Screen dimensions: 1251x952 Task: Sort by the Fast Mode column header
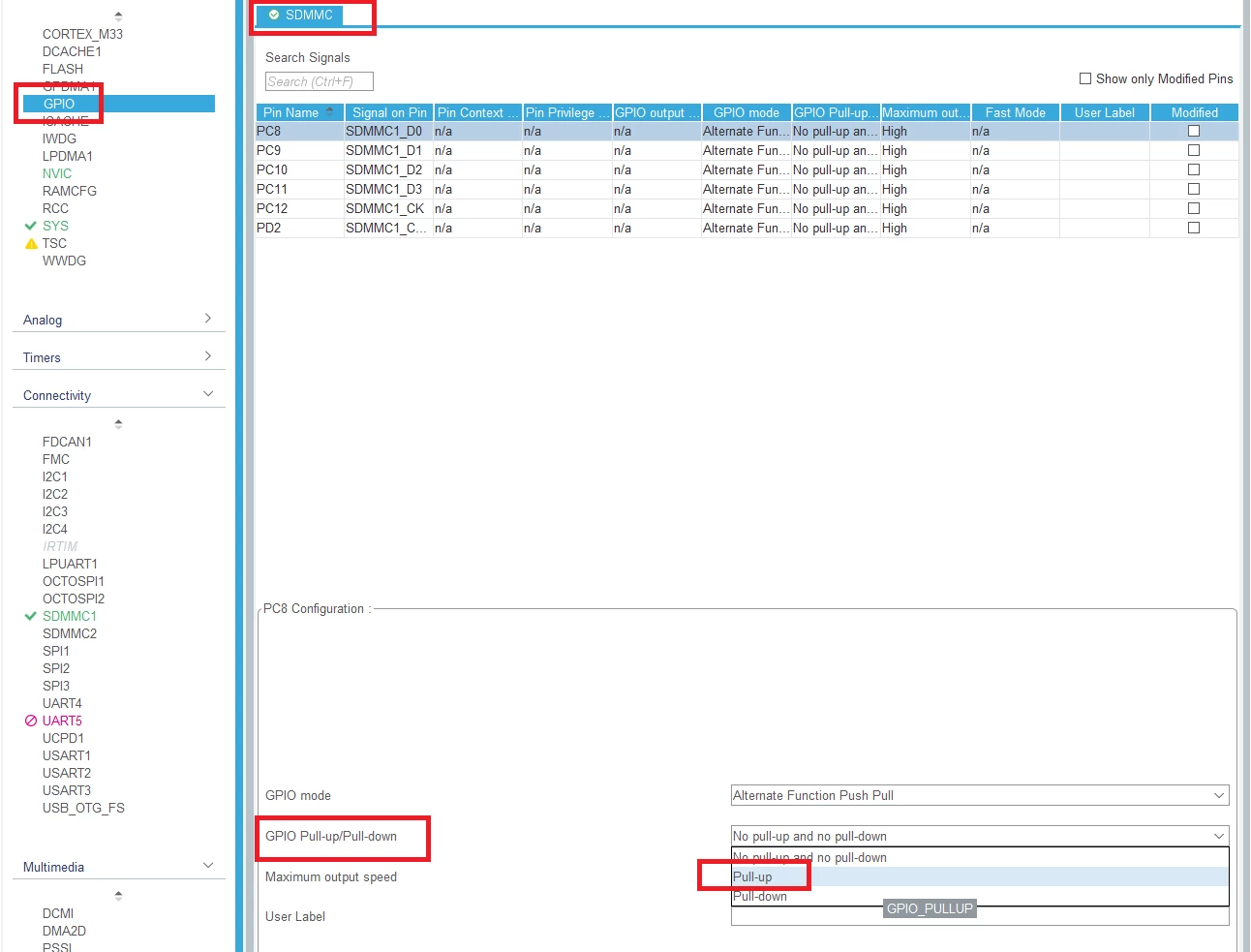(1016, 112)
